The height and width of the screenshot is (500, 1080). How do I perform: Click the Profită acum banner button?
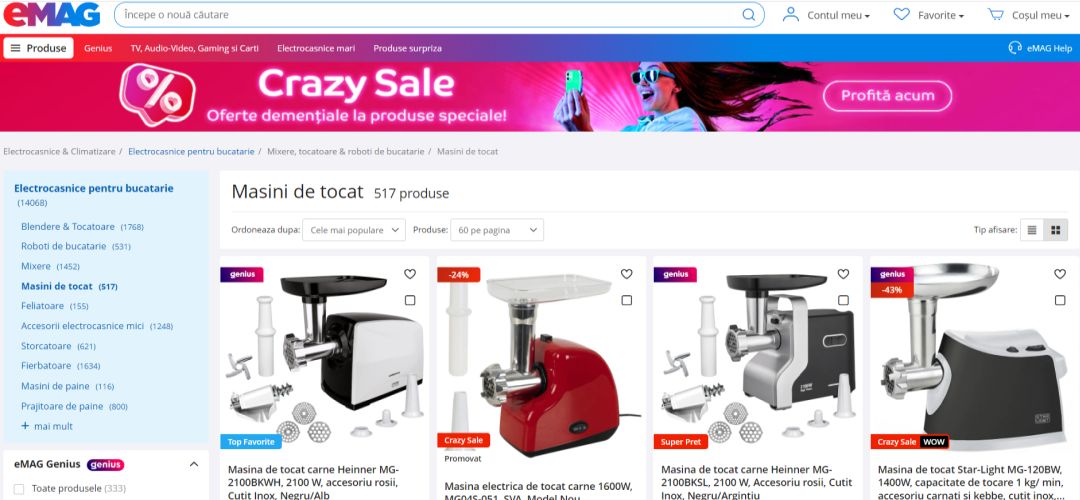[887, 96]
